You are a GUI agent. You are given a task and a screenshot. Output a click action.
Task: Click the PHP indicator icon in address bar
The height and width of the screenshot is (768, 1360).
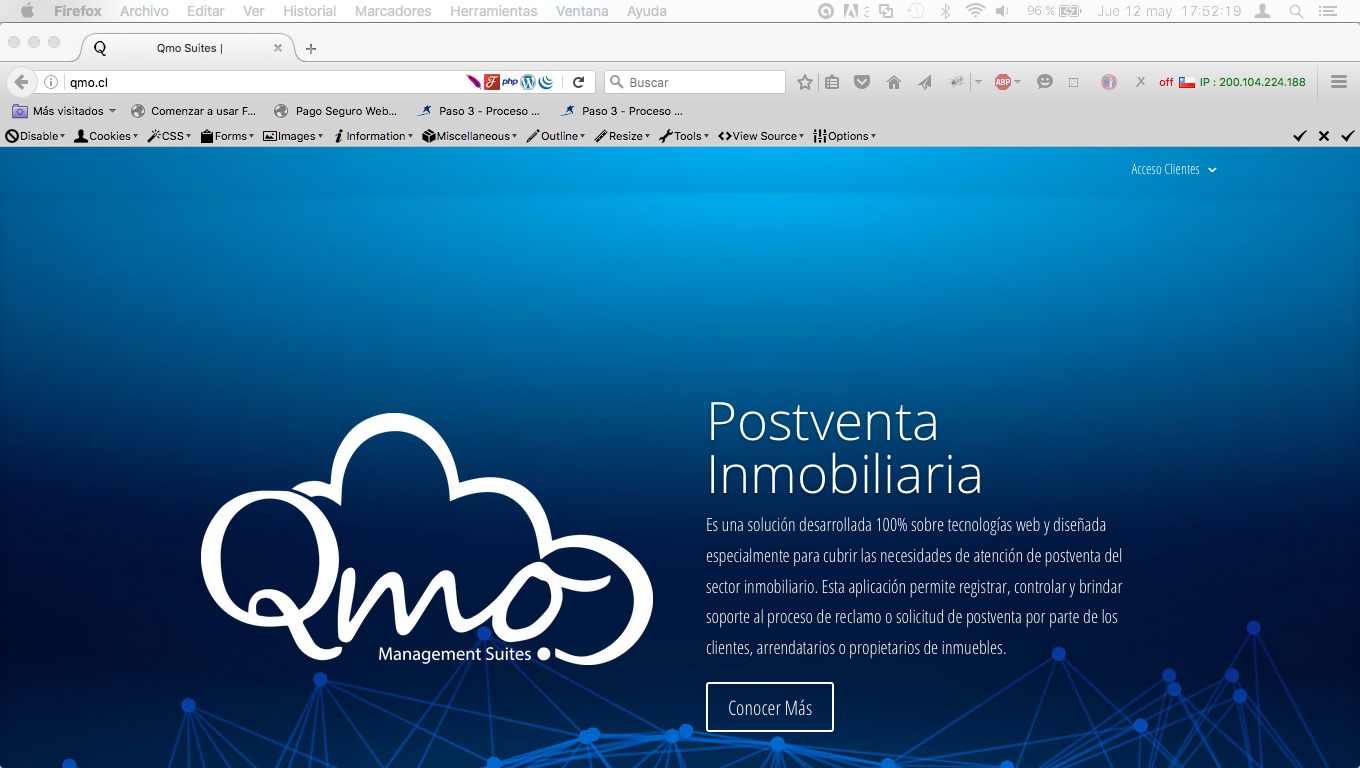(x=510, y=82)
